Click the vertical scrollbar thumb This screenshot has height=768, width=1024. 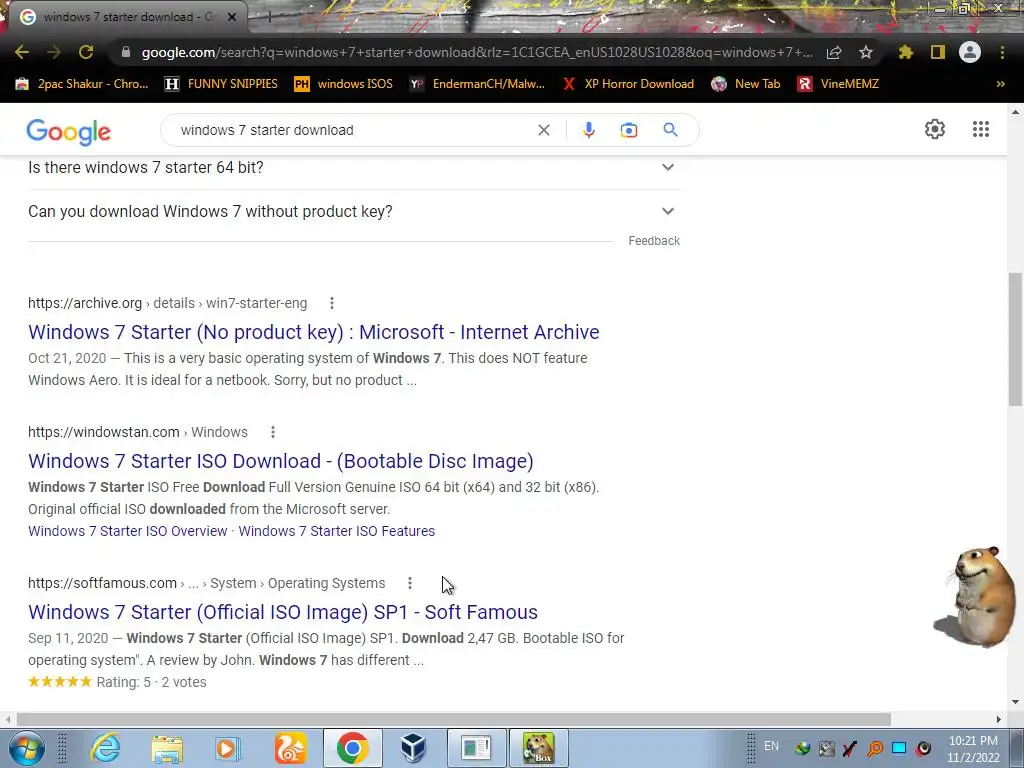point(1016,339)
